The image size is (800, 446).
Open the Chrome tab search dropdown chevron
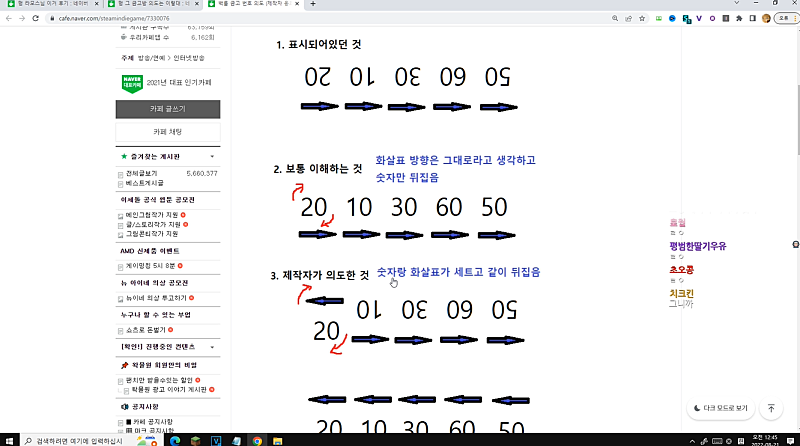click(x=736, y=3)
